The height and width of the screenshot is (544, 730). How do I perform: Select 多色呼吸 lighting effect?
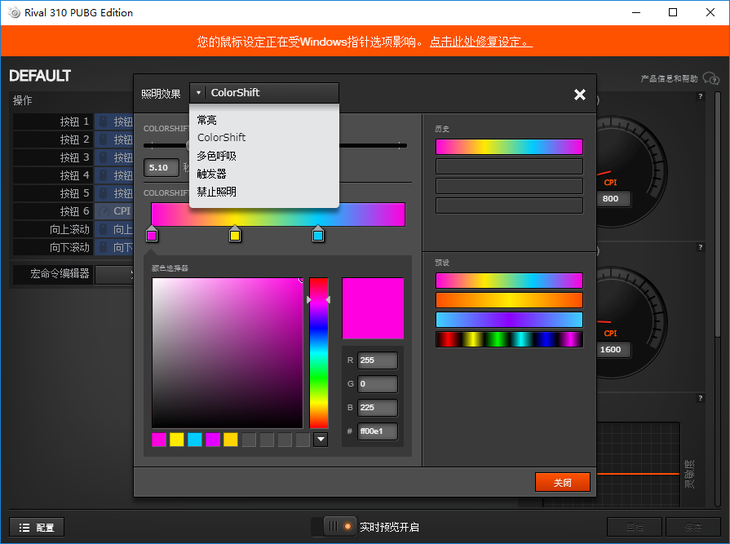coord(216,156)
